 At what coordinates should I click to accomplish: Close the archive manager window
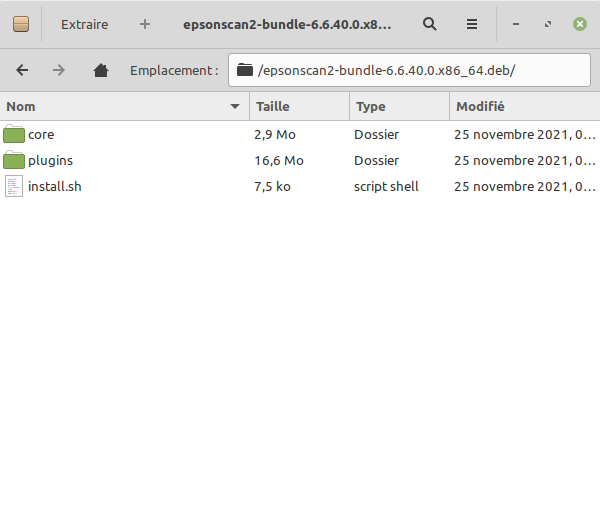tap(580, 24)
